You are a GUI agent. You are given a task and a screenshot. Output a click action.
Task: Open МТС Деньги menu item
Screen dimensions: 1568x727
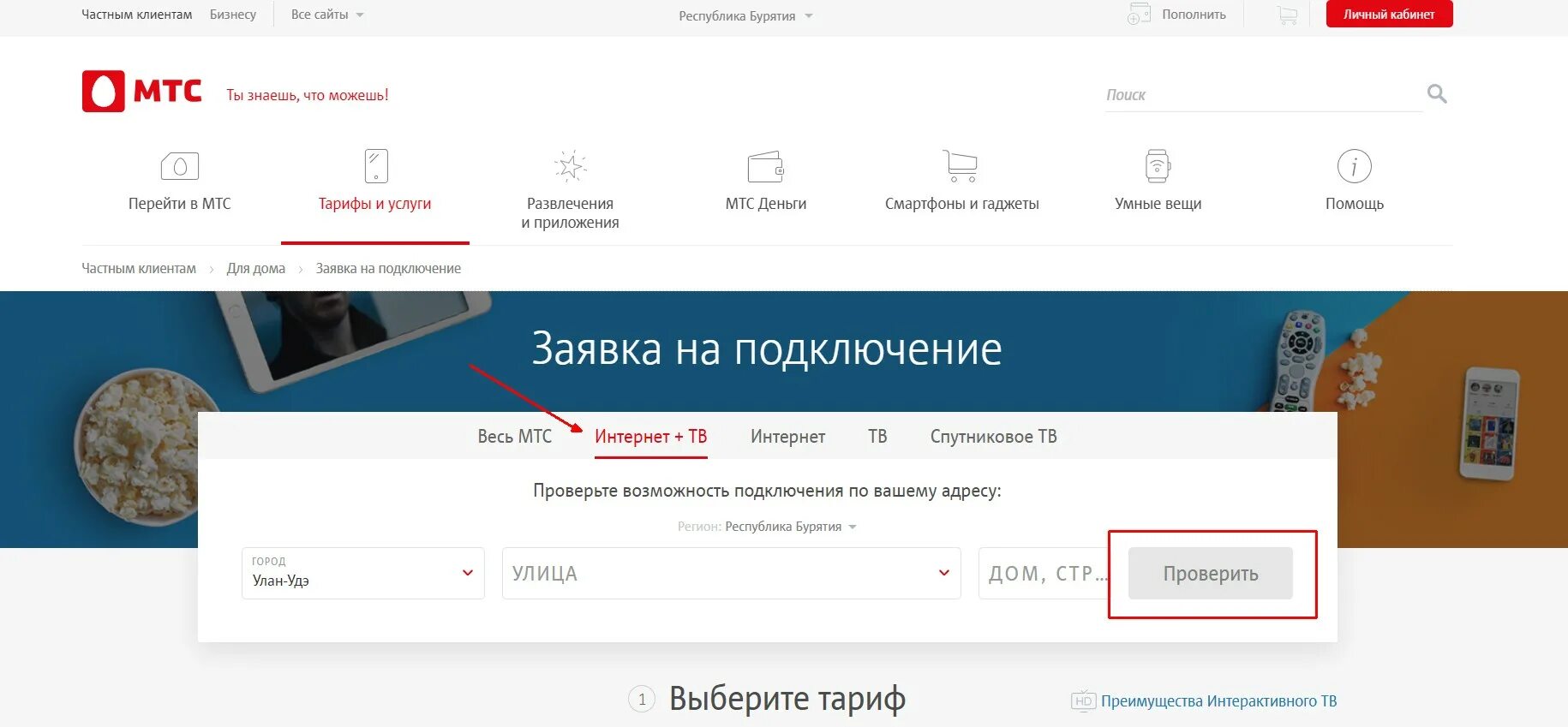point(766,204)
